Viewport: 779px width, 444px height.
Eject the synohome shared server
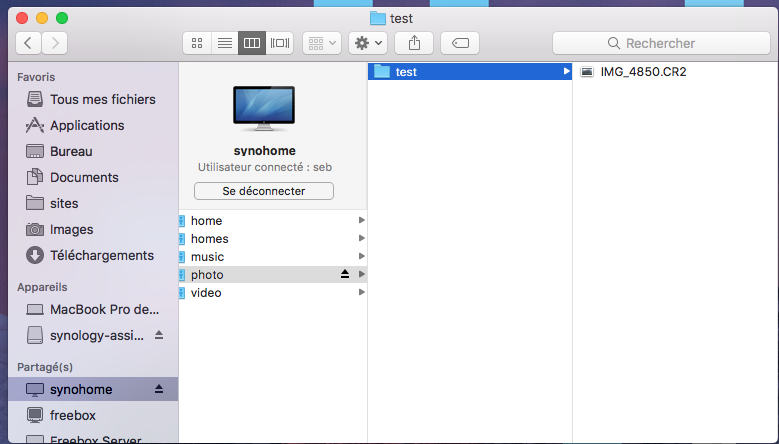[158, 389]
